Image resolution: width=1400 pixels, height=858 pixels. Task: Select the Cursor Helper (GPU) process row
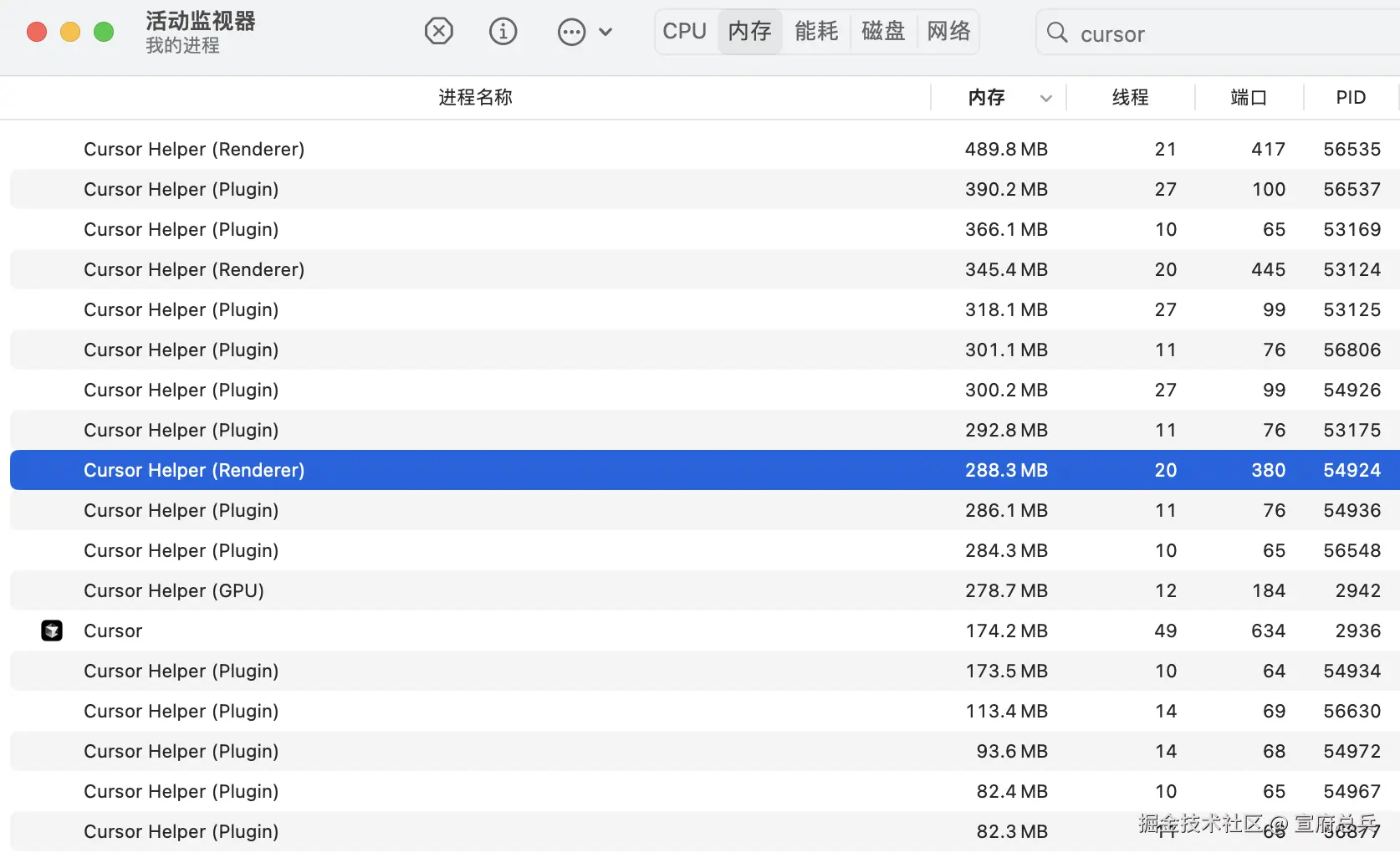point(502,590)
